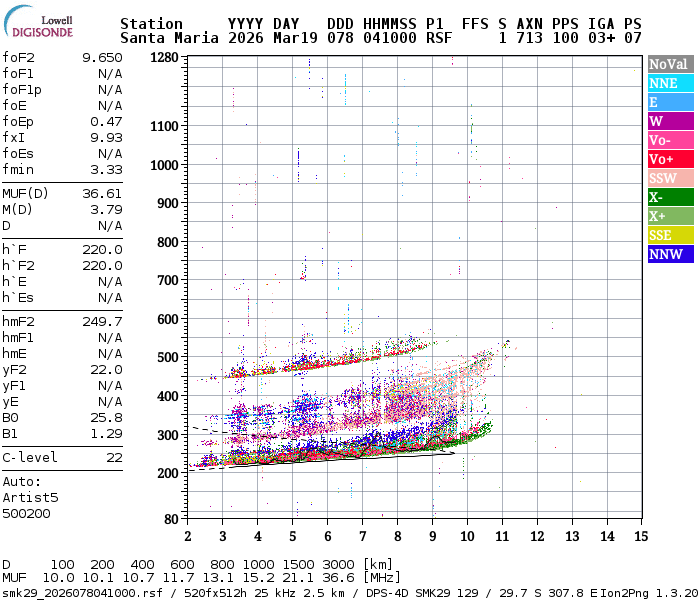Click the AXN value 713

(529, 38)
